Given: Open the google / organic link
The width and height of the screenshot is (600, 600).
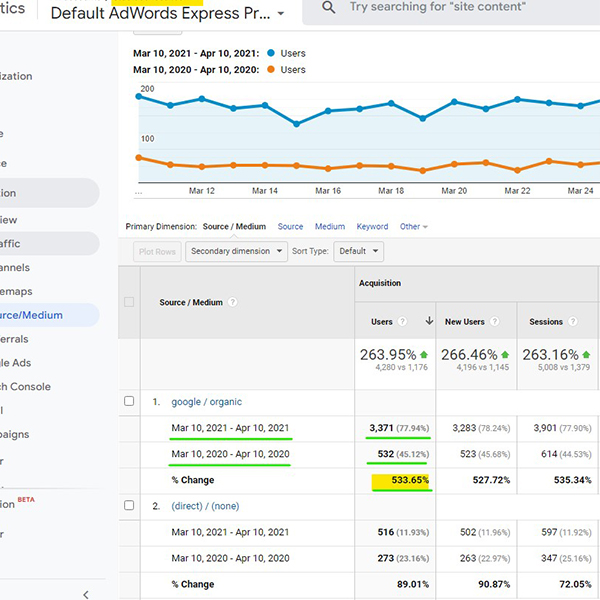Looking at the screenshot, I should pyautogui.click(x=207, y=402).
